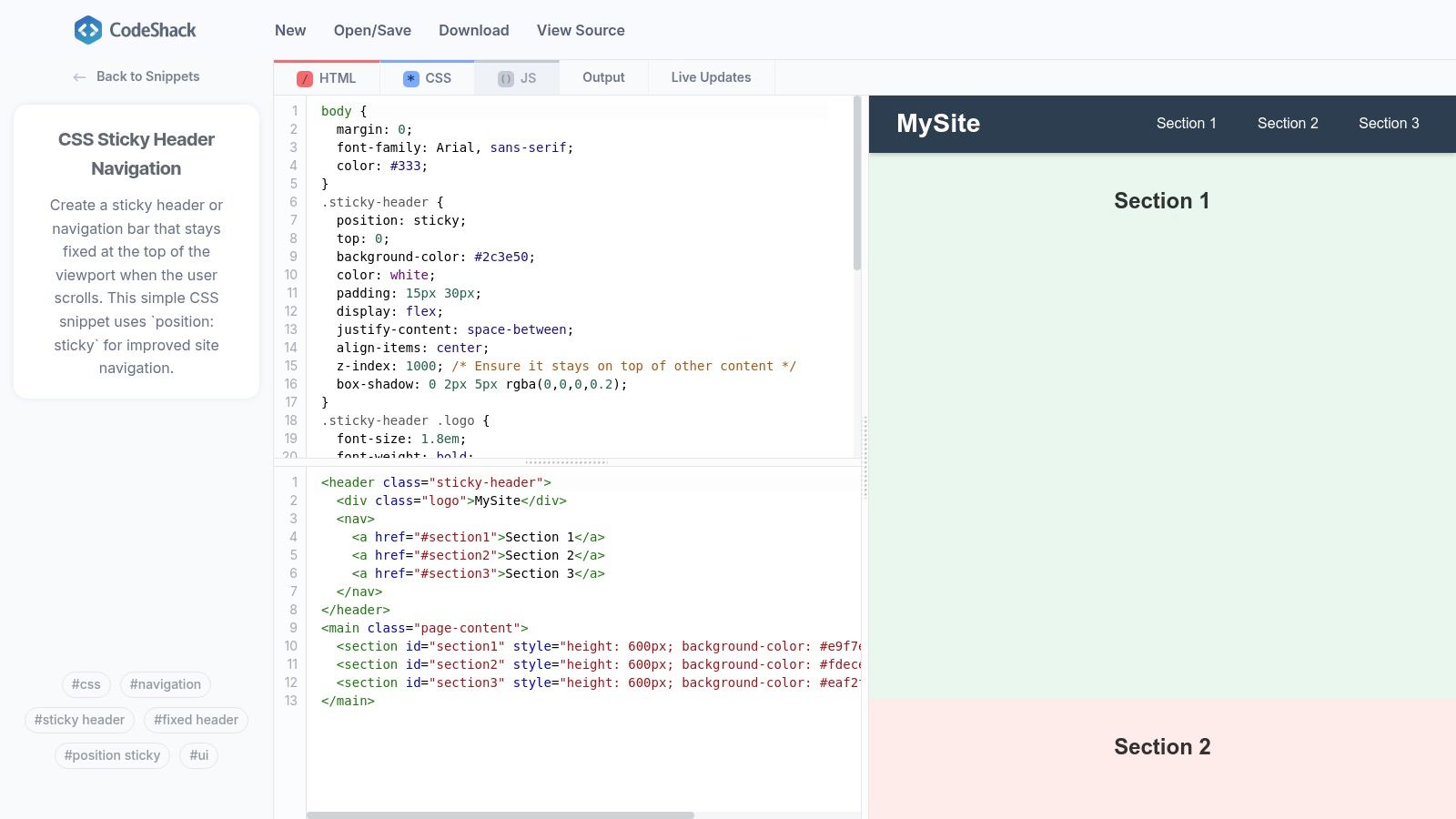Select the #fixed header tag

tap(196, 720)
